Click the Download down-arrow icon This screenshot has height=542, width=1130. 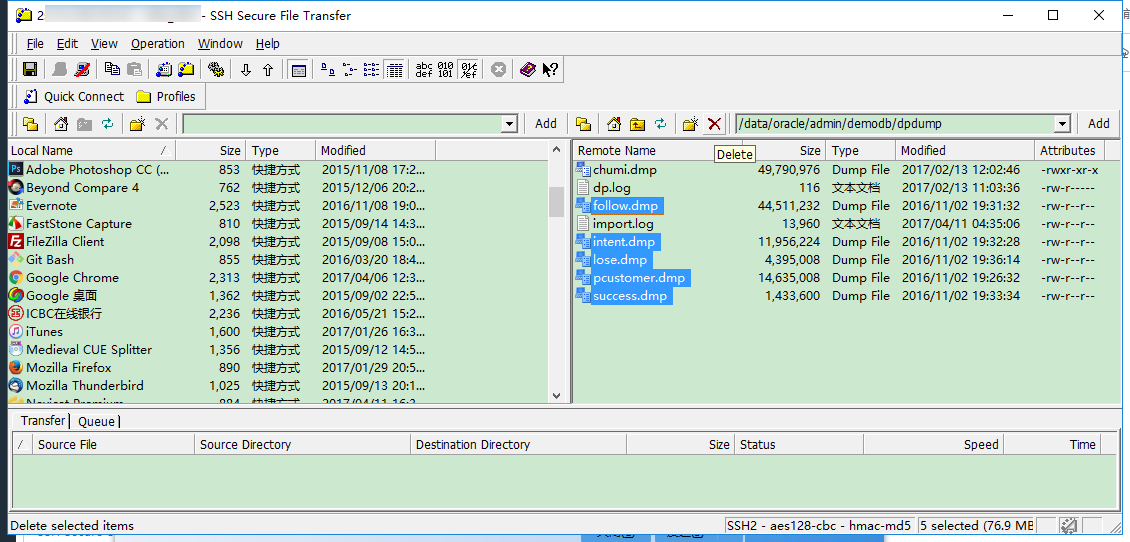click(246, 70)
